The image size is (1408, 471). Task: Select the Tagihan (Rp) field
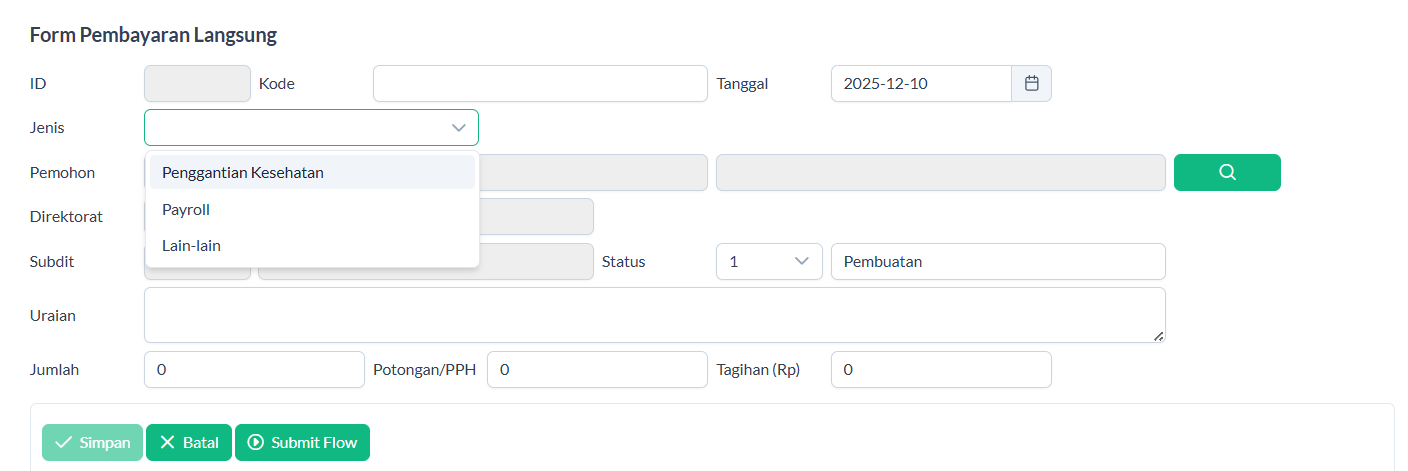[940, 370]
